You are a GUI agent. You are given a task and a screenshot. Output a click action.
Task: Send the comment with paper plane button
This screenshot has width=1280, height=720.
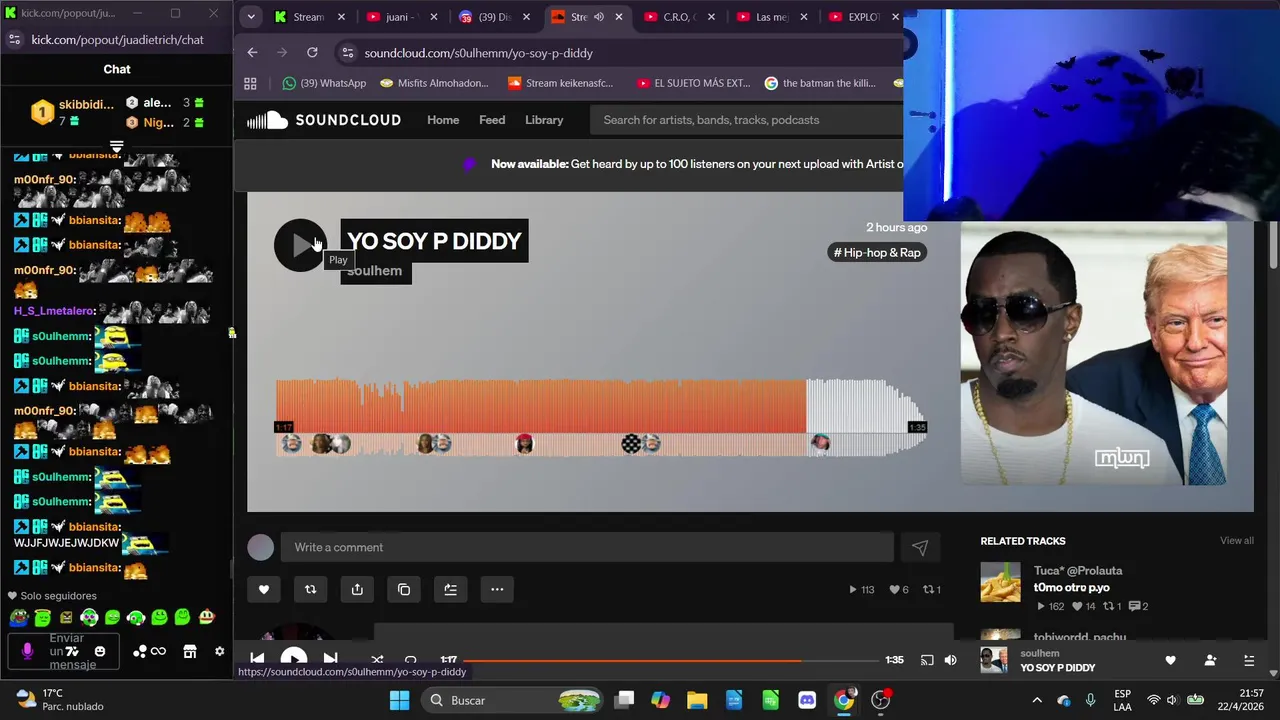pyautogui.click(x=920, y=547)
